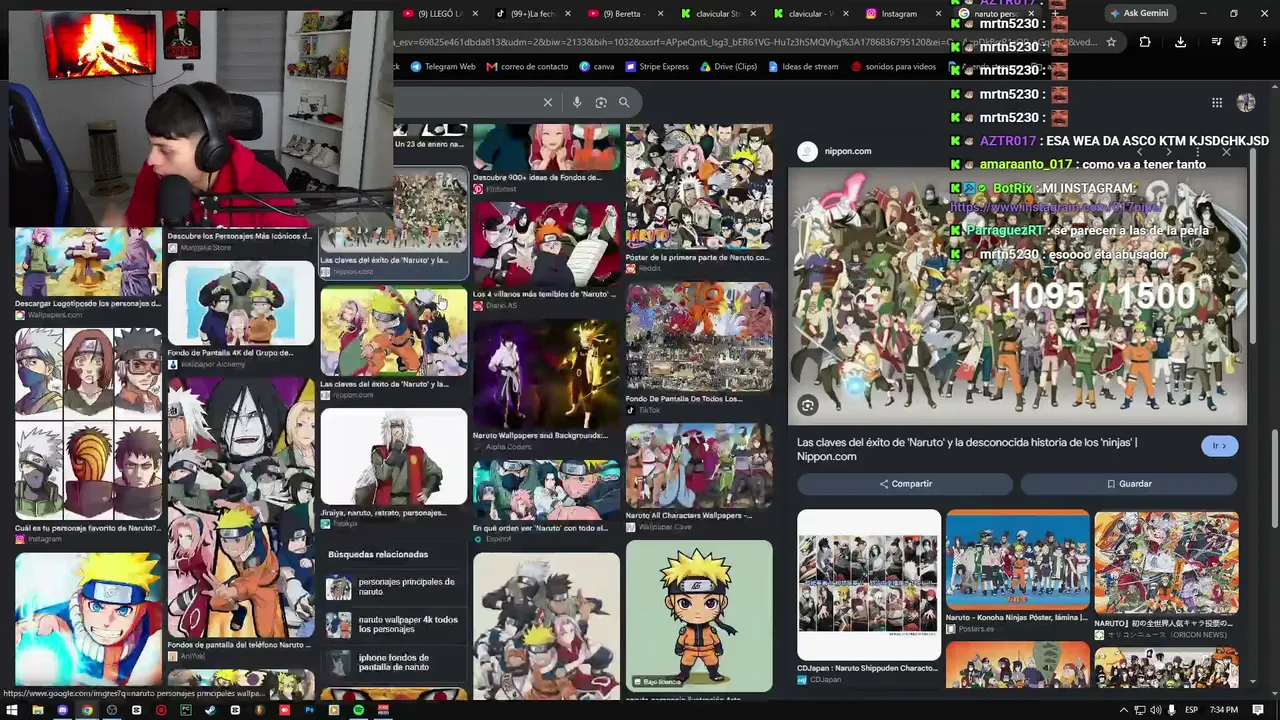The height and width of the screenshot is (720, 1280).
Task: Open the sonidos para videos bookmark
Action: tap(894, 67)
